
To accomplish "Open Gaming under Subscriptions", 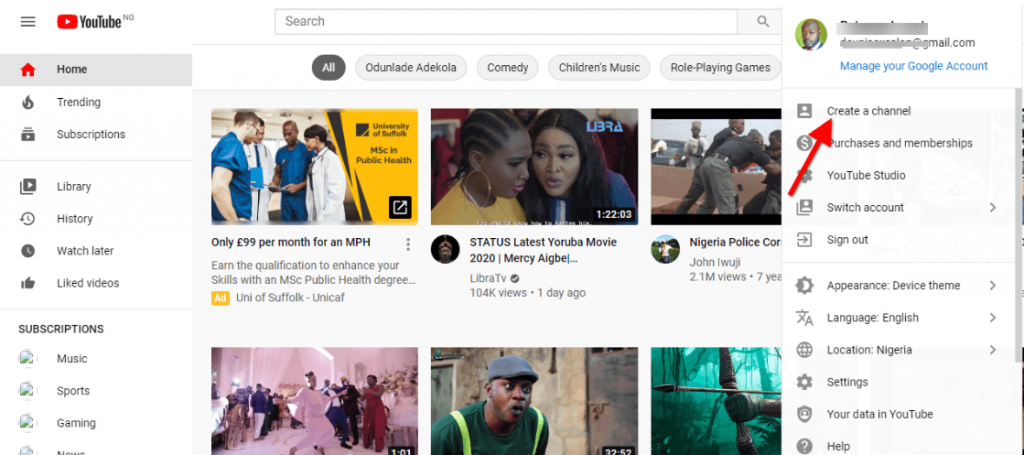I will click(x=76, y=423).
